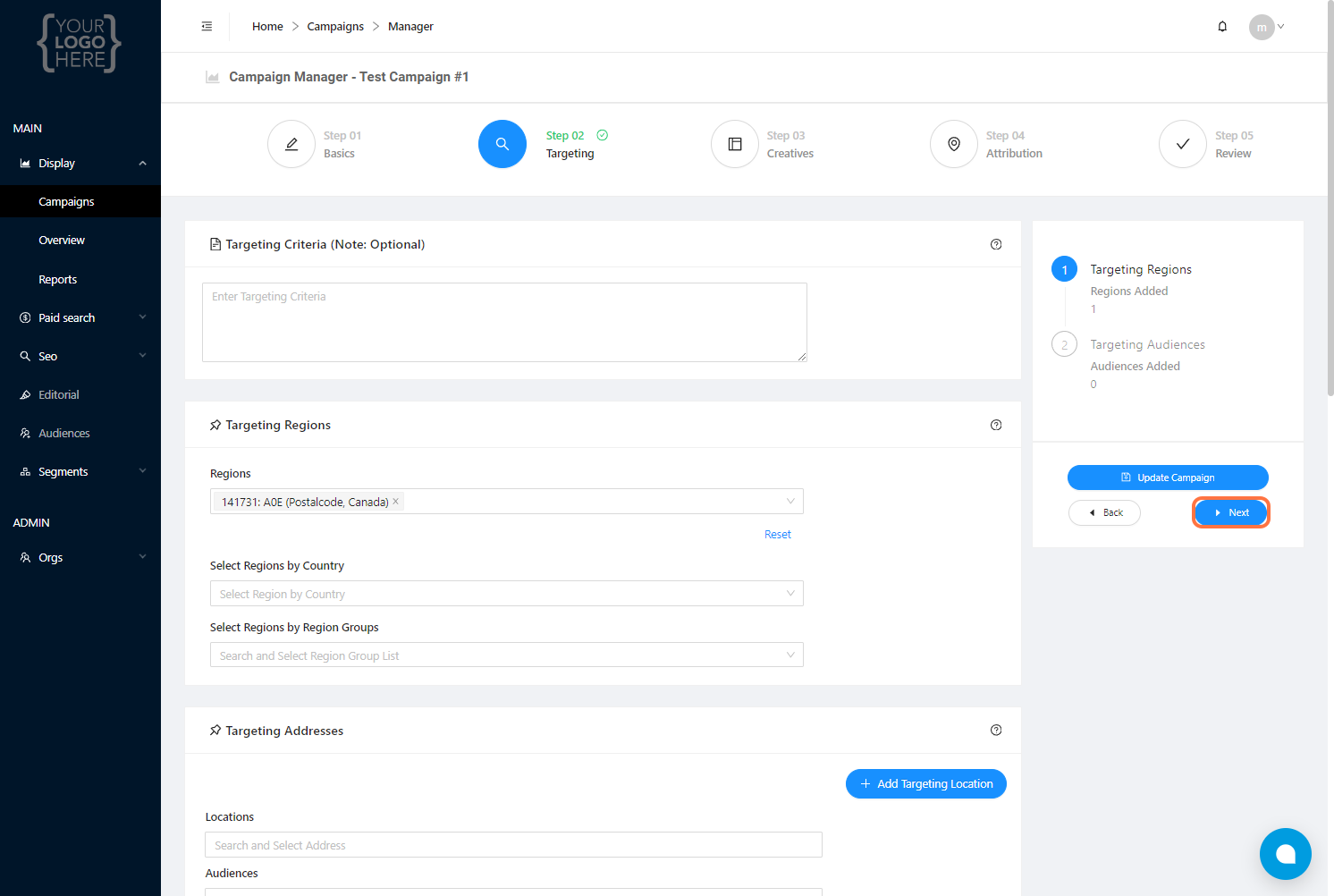Click help icon beside Targeting Criteria

(996, 244)
